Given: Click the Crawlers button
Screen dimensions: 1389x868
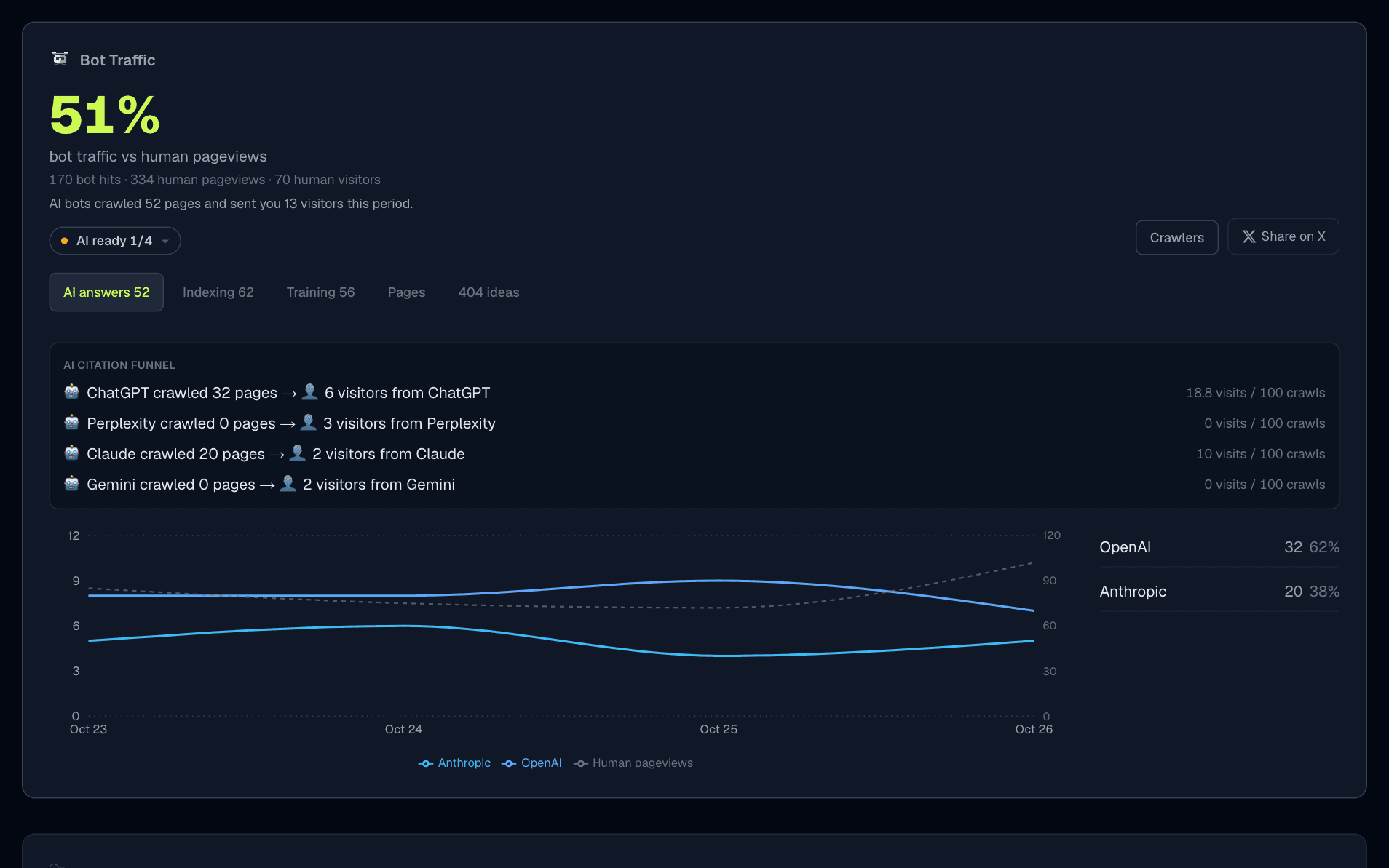Looking at the screenshot, I should (1176, 238).
